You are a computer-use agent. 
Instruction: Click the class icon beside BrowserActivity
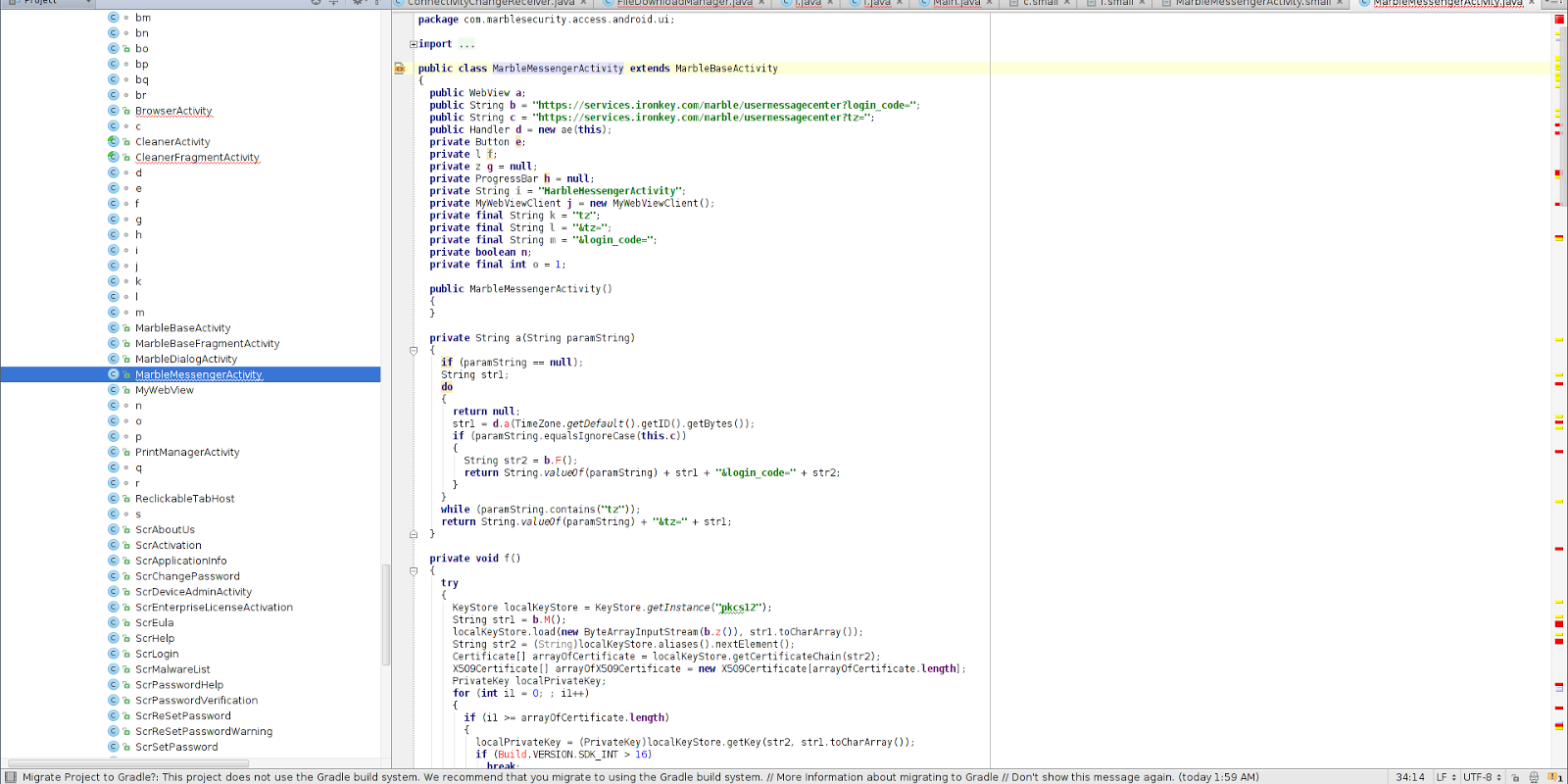coord(113,111)
